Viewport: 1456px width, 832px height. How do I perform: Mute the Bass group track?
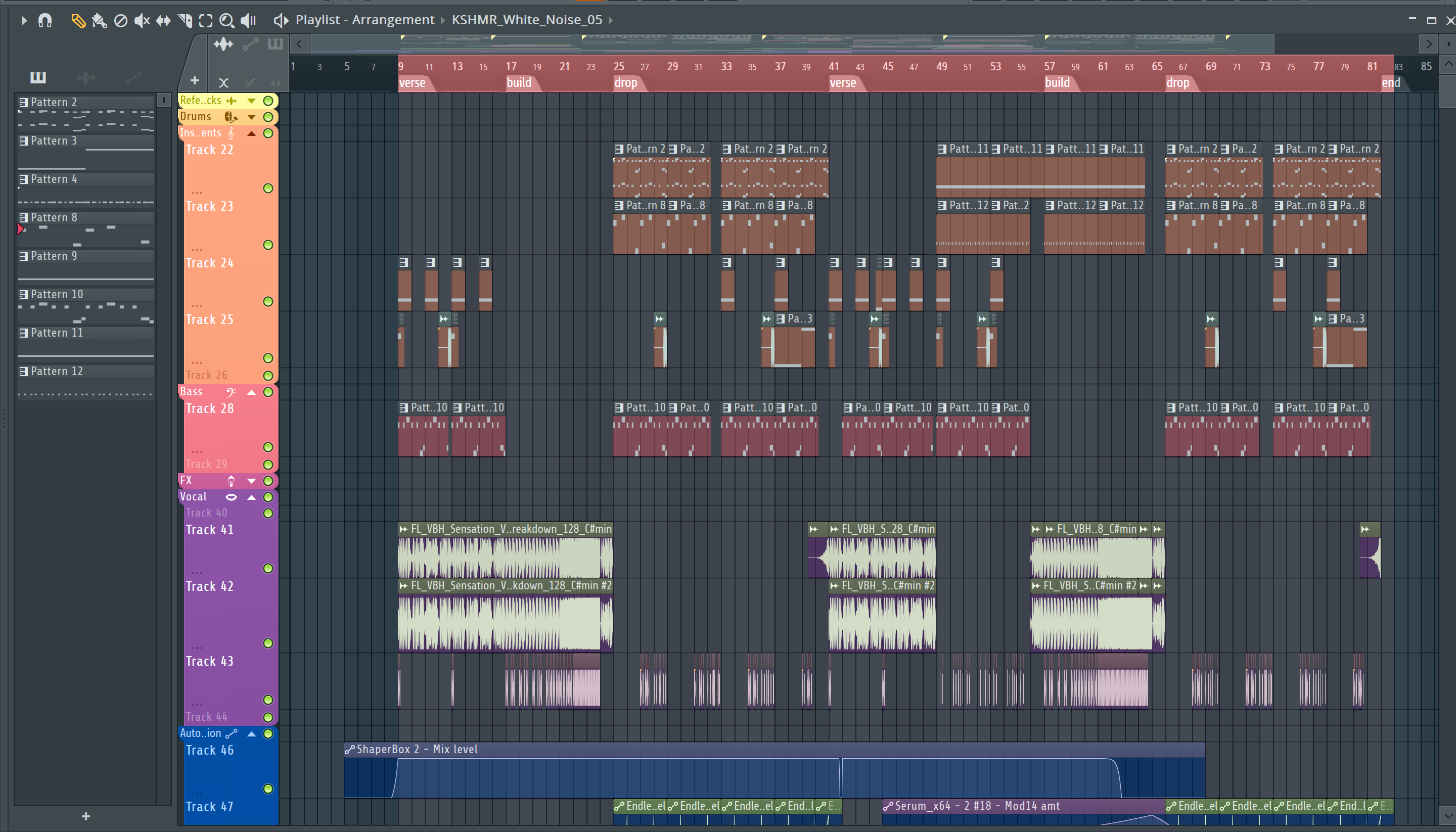click(x=268, y=391)
